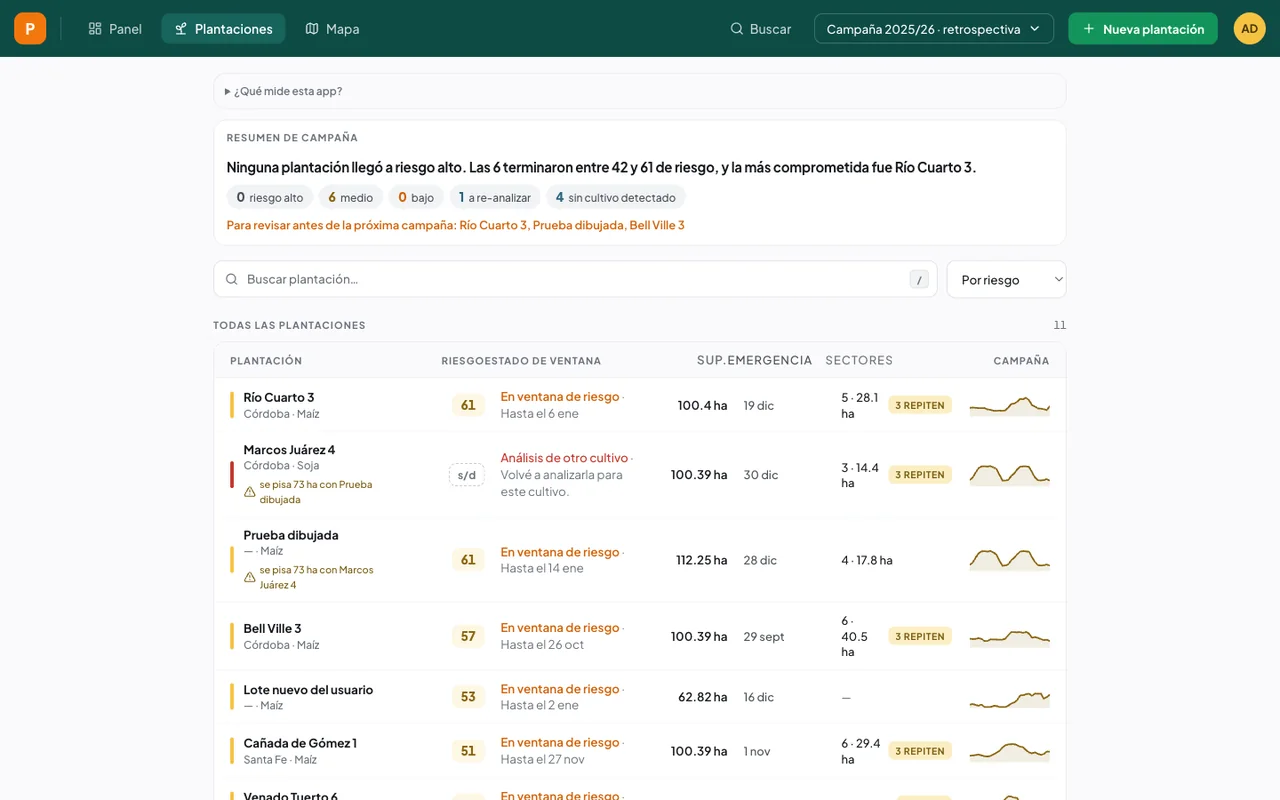Click the Emergencia column header
The image size is (1280, 800).
click(x=770, y=361)
